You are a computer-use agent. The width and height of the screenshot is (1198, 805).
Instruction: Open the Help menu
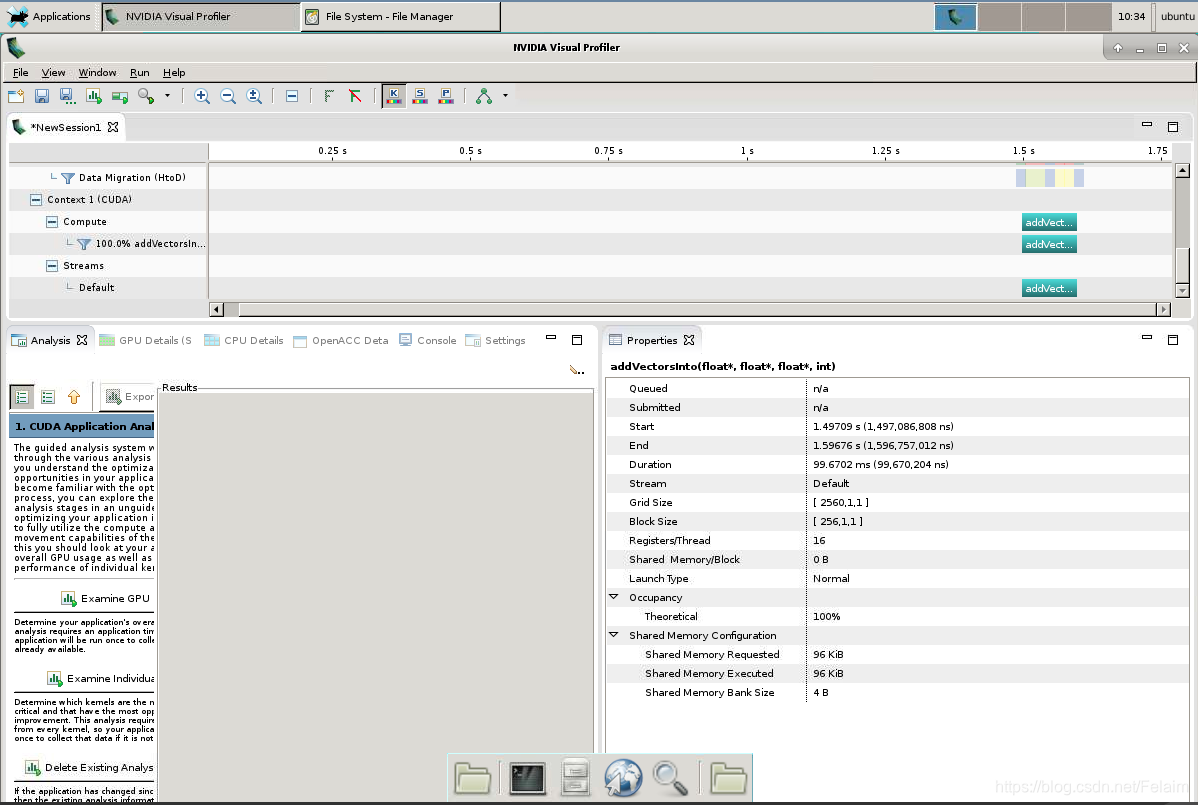click(x=174, y=73)
